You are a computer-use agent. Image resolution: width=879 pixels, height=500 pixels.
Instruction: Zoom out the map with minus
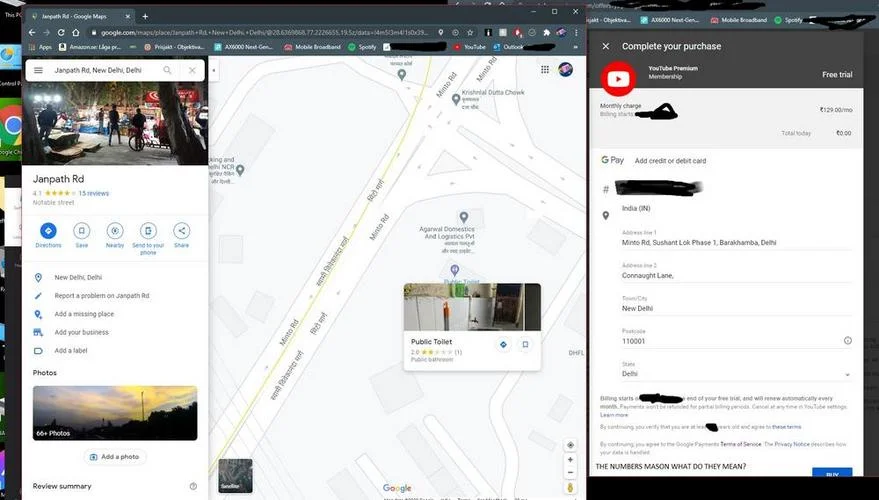tap(570, 473)
